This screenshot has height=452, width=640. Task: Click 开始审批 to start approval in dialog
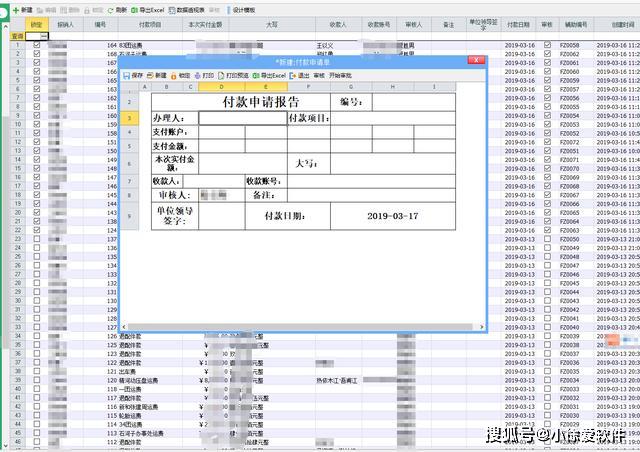coord(340,76)
